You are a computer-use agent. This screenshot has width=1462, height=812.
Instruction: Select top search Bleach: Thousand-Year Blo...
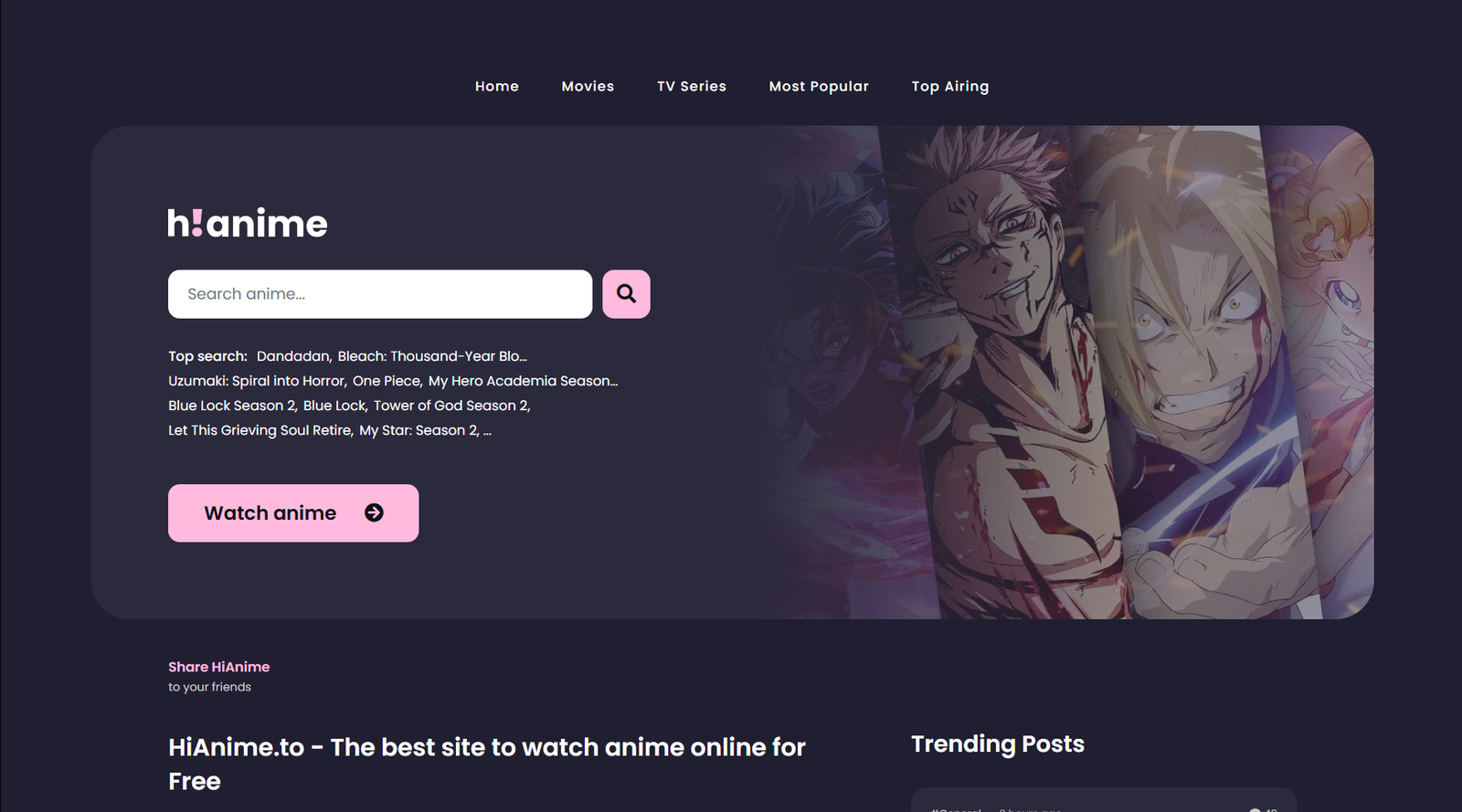click(432, 356)
